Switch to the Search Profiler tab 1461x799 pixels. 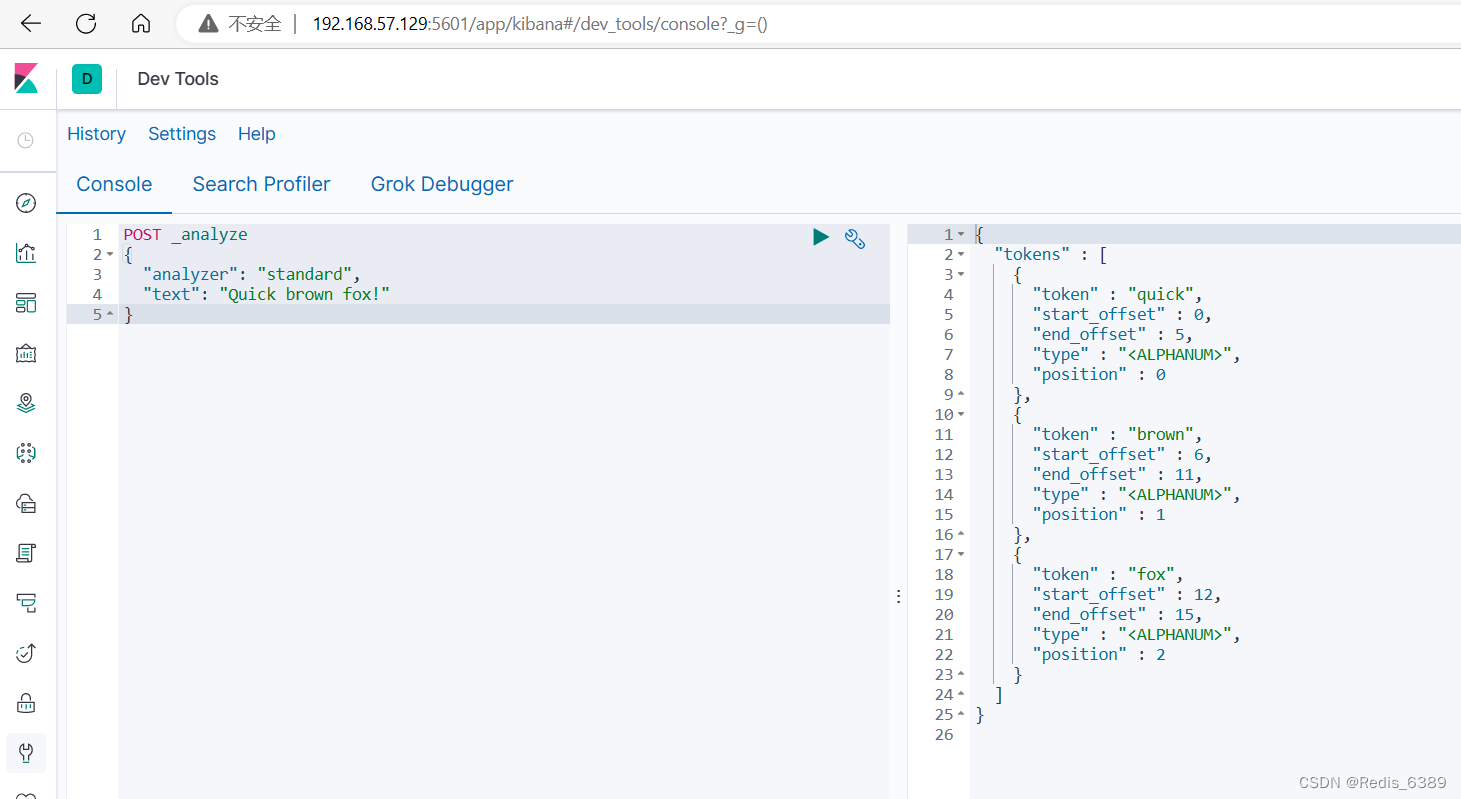click(261, 184)
